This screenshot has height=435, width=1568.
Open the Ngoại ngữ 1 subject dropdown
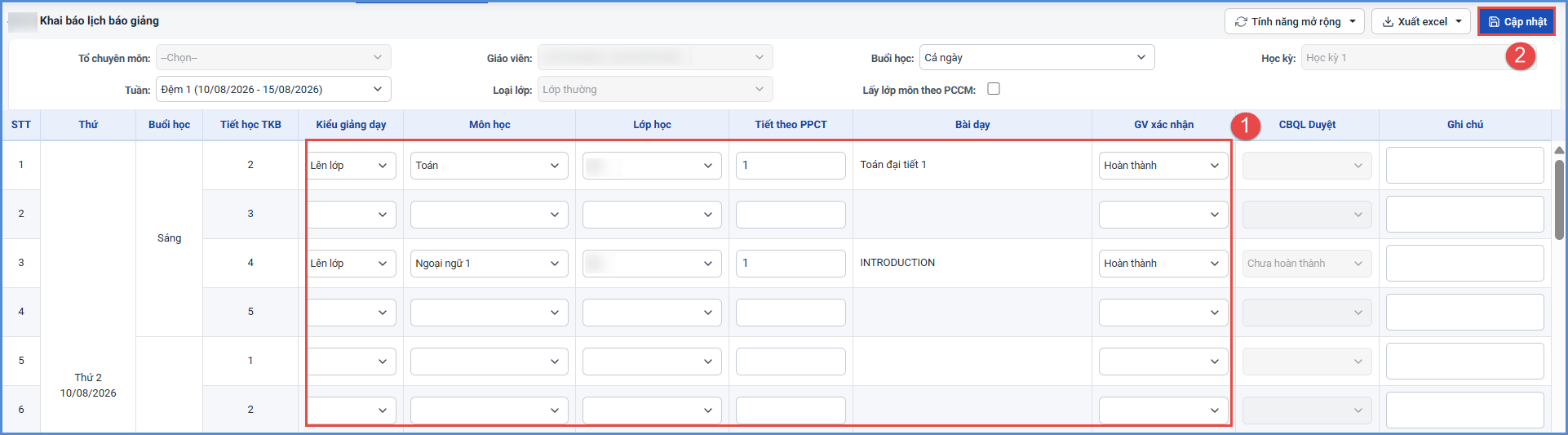tap(489, 264)
